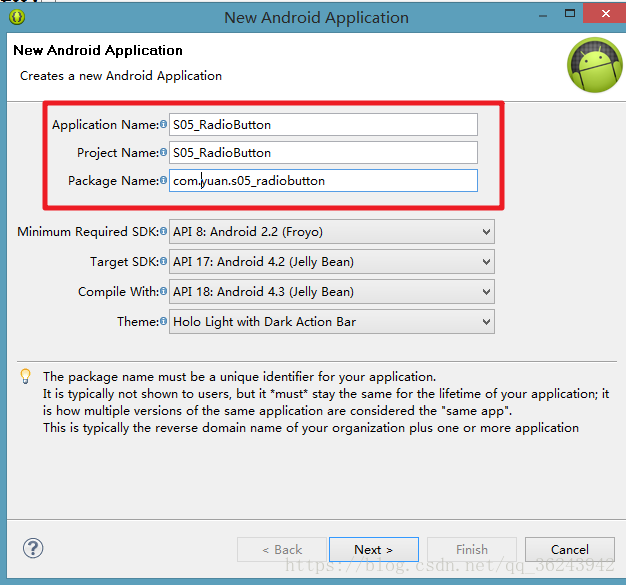The width and height of the screenshot is (626, 585).
Task: Click the Next > button
Action: 374,549
